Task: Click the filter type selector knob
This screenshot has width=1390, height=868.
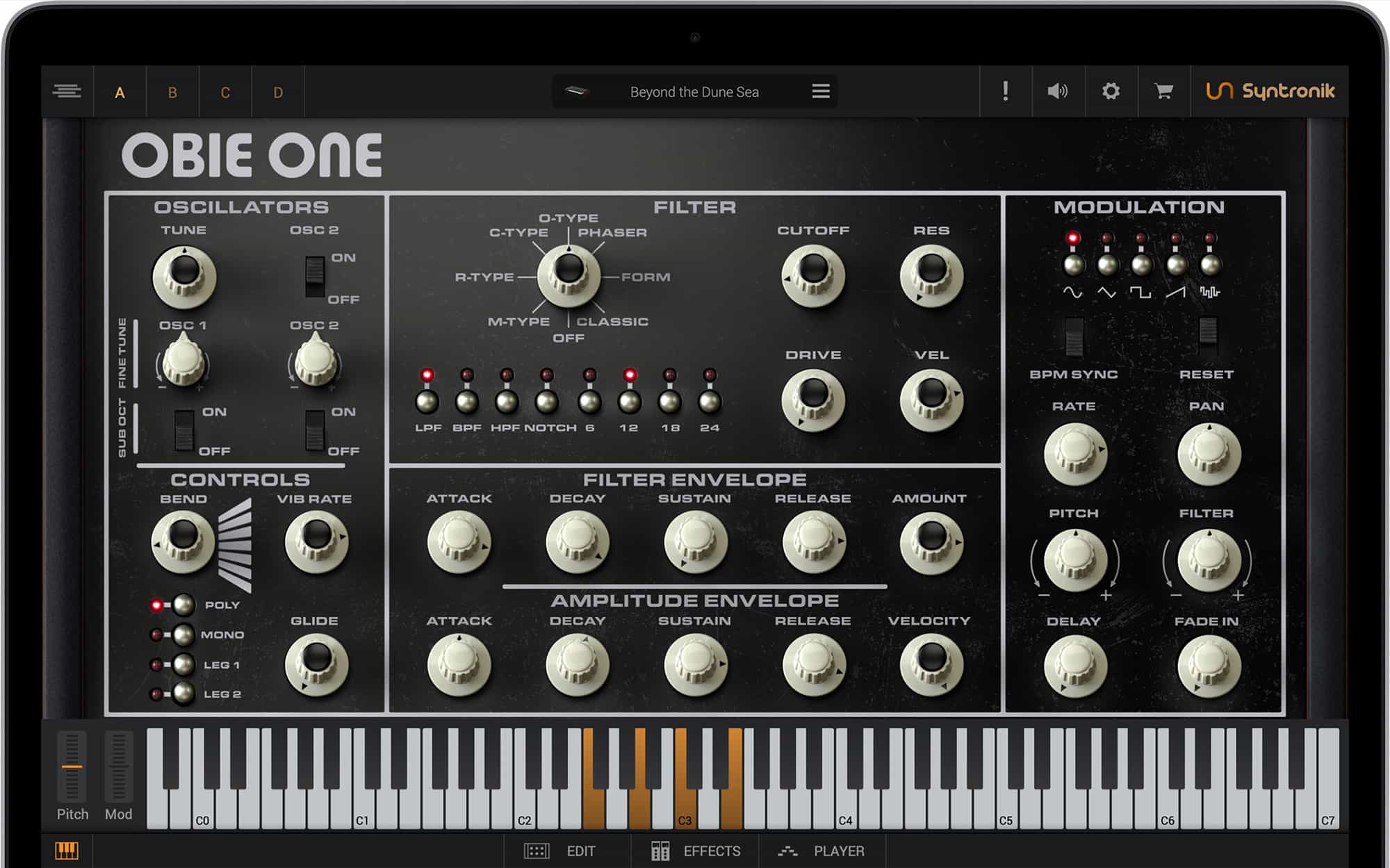Action: click(569, 276)
